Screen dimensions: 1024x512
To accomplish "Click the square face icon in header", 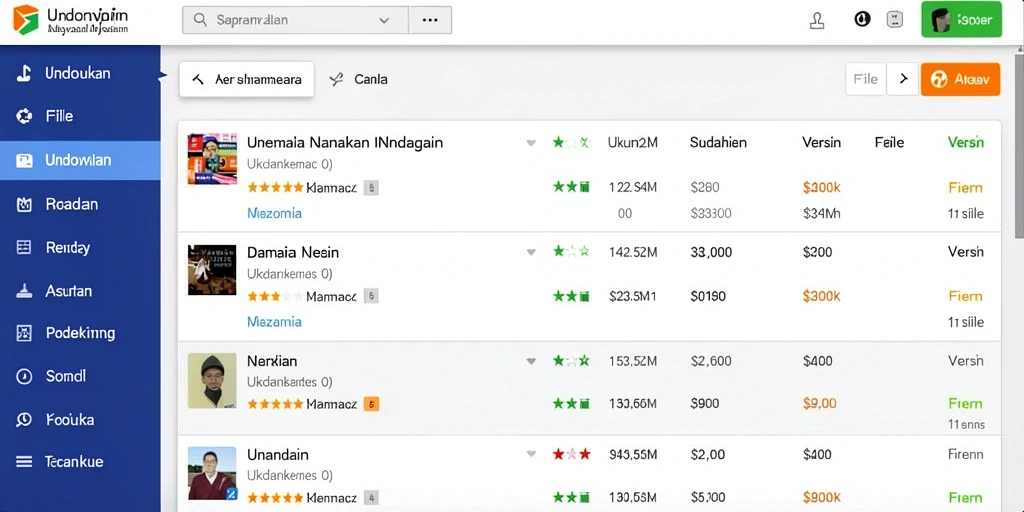I will pos(894,20).
